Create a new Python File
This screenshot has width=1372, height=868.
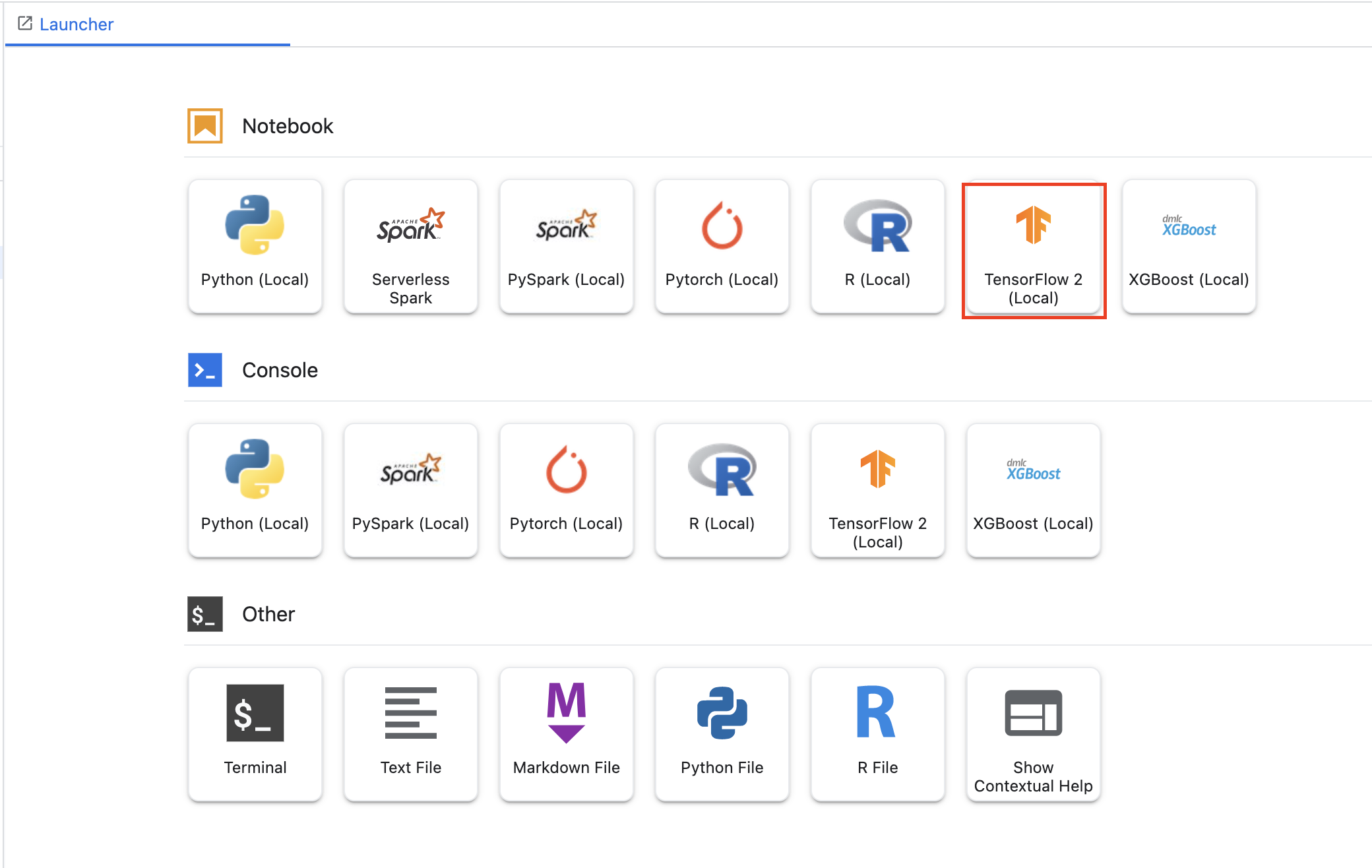click(722, 734)
